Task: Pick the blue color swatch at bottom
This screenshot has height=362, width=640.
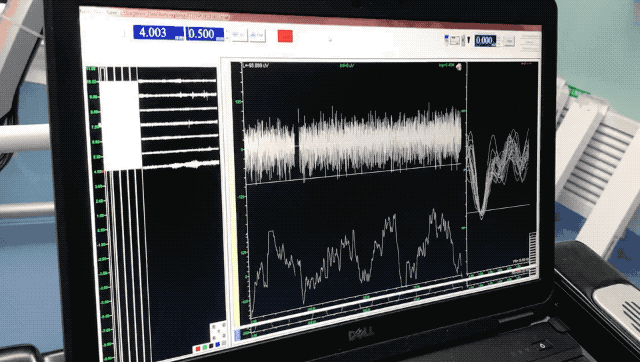Action: [x=218, y=344]
